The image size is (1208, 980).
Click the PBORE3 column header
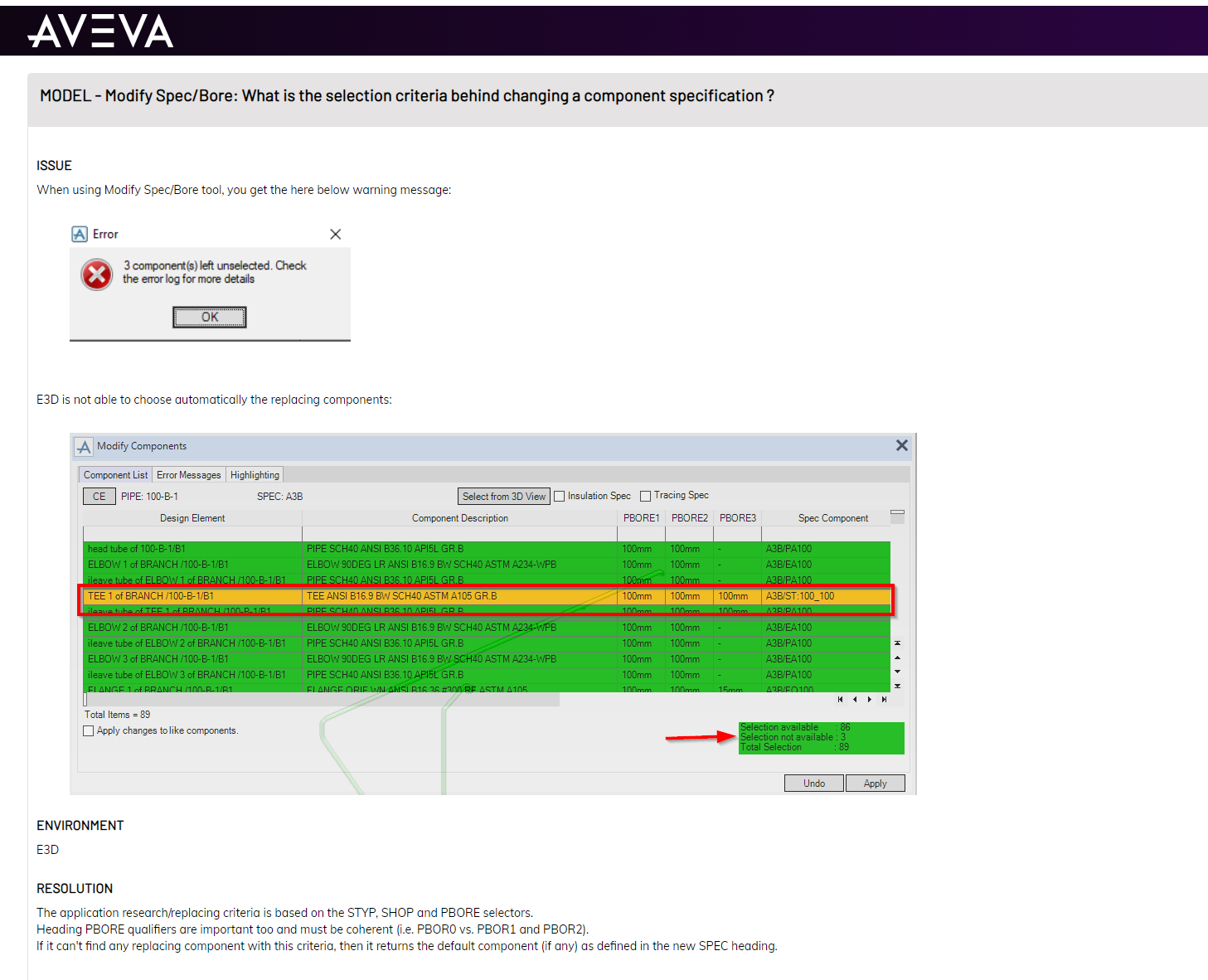pos(738,518)
